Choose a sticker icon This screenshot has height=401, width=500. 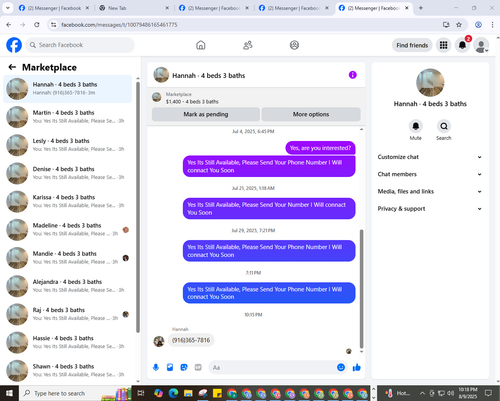click(184, 367)
